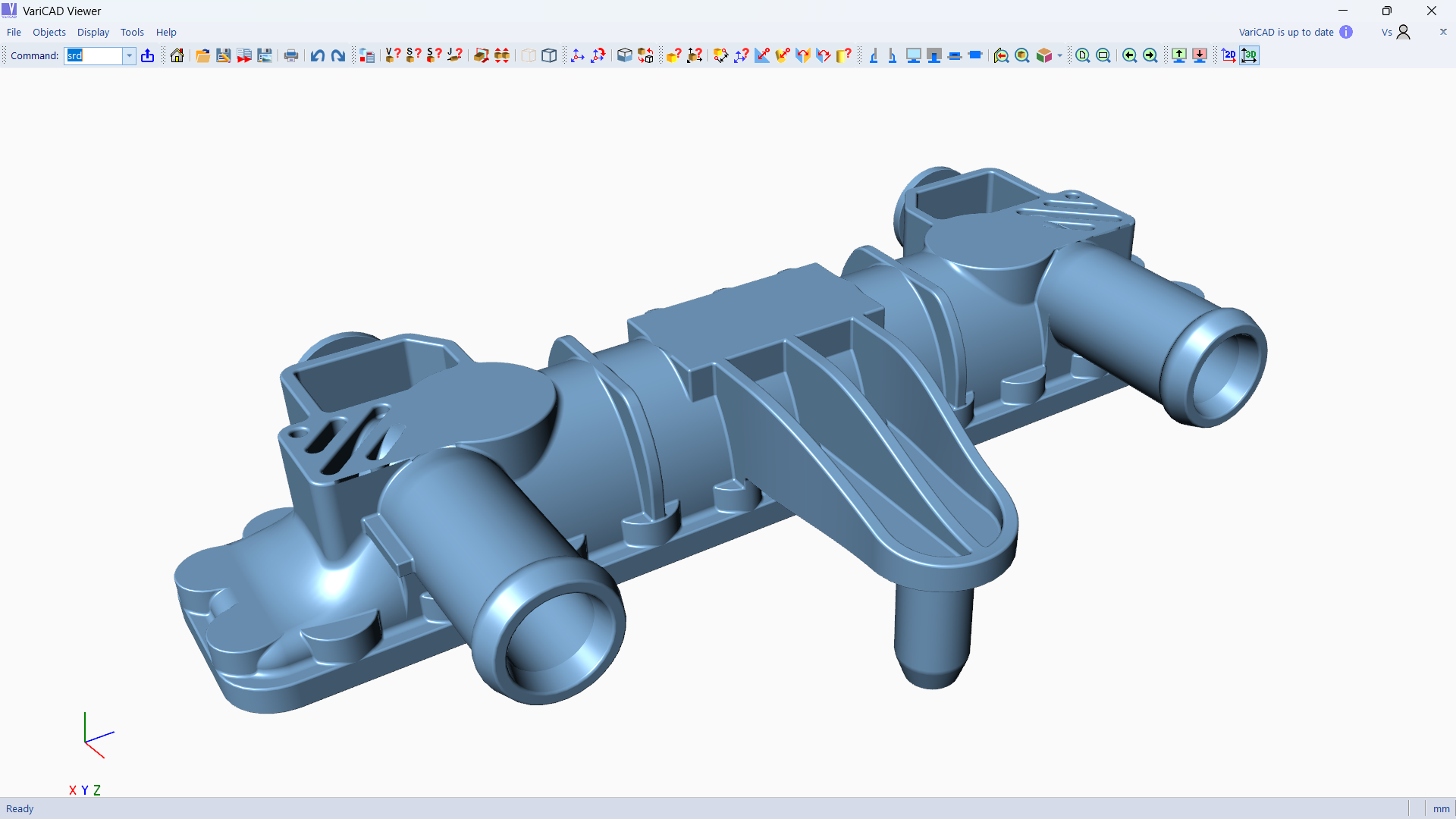Undo the last action

tap(317, 55)
